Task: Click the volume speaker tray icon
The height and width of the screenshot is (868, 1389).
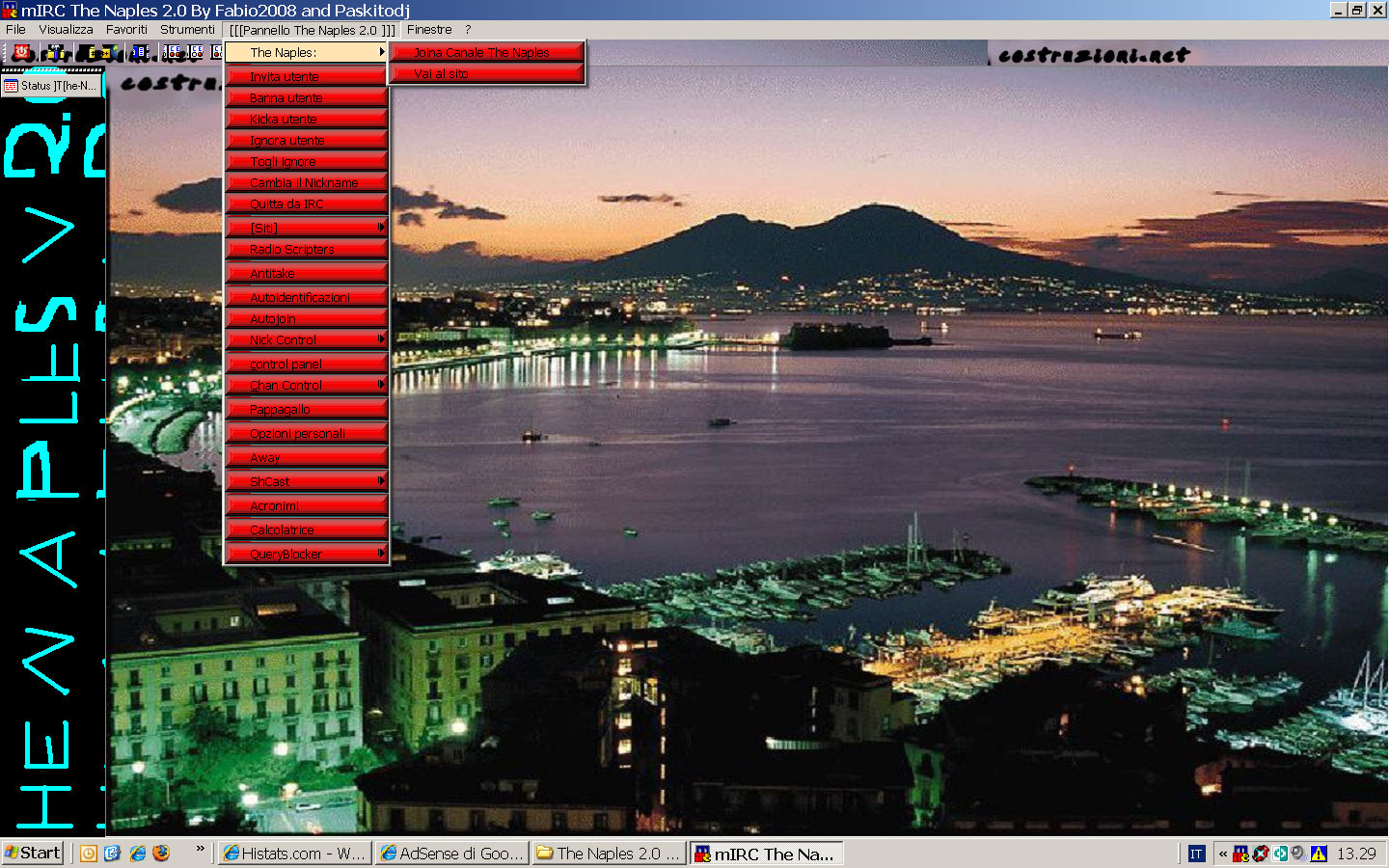Action: (1298, 854)
